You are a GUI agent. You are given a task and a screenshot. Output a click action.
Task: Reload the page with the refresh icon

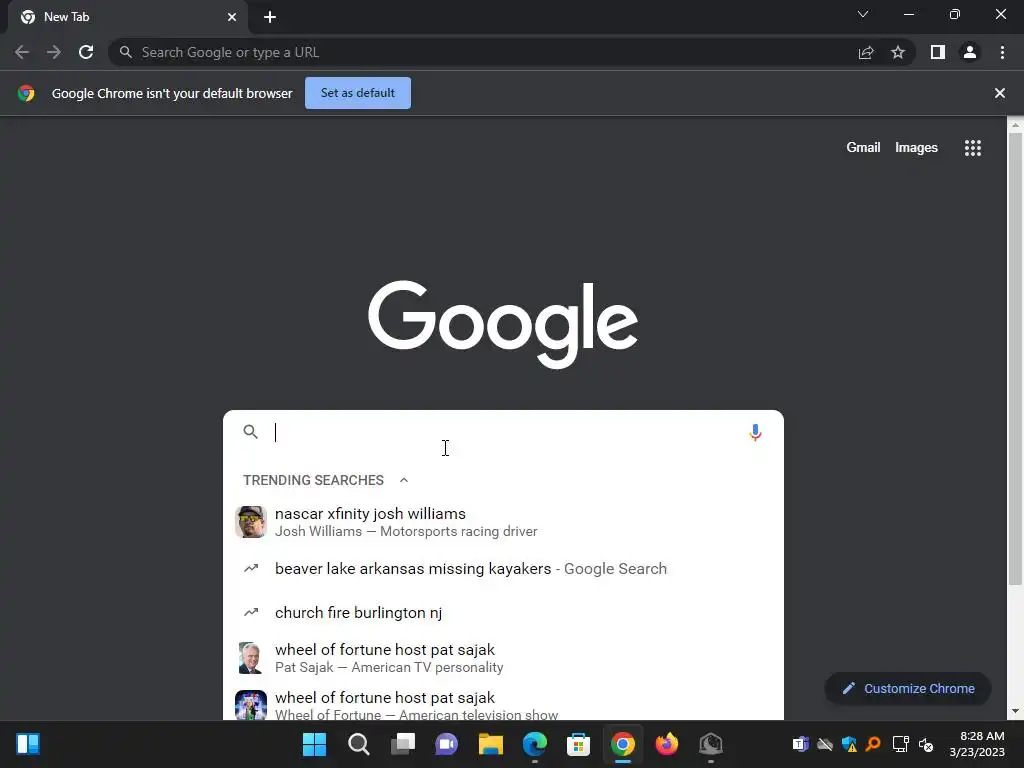86,52
